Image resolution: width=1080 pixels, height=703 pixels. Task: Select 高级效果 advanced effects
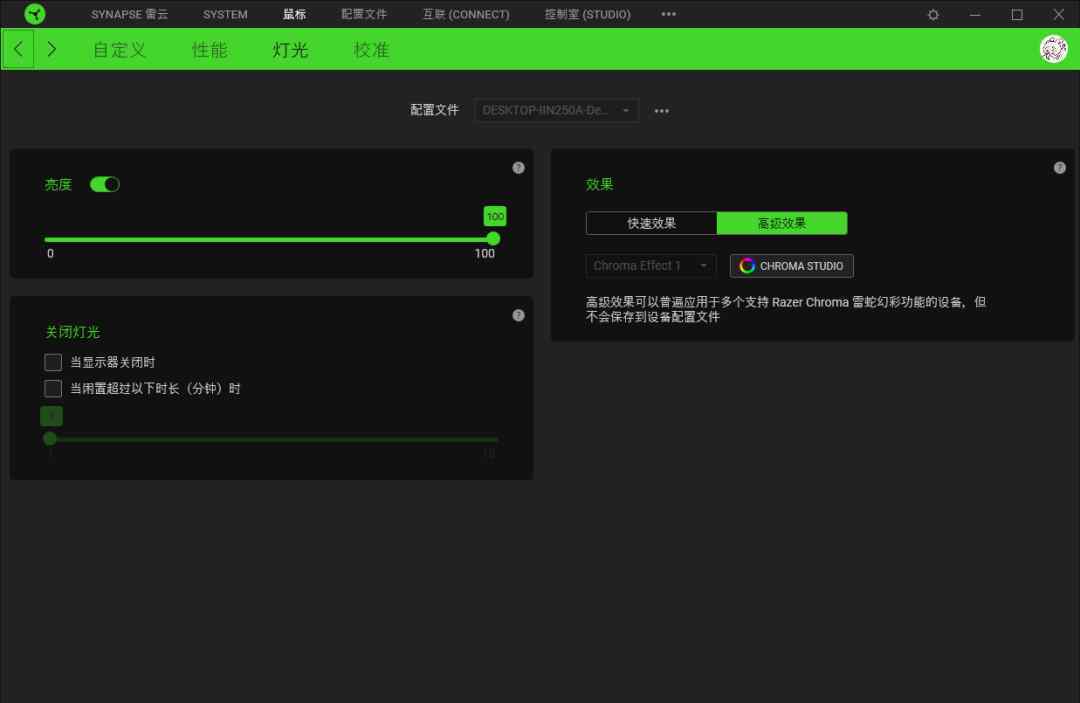(x=782, y=223)
